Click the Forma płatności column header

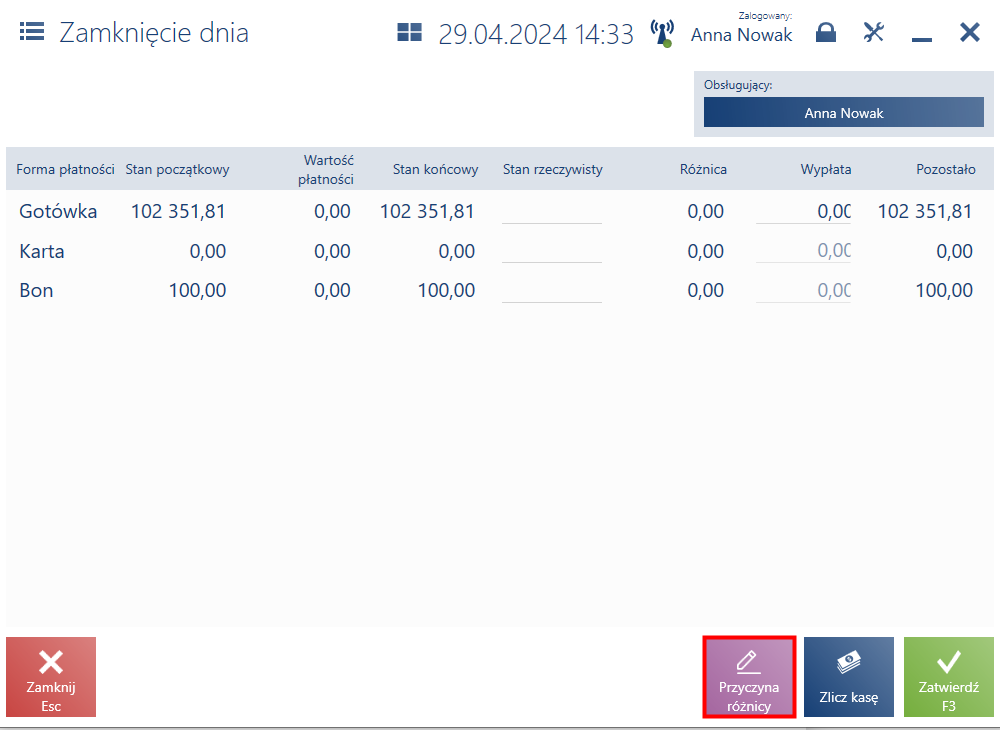pos(65,169)
